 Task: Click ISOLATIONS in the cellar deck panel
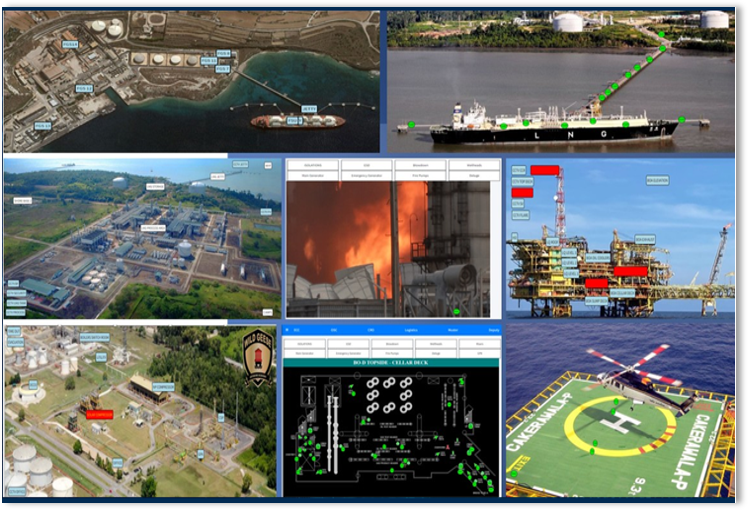click(304, 343)
